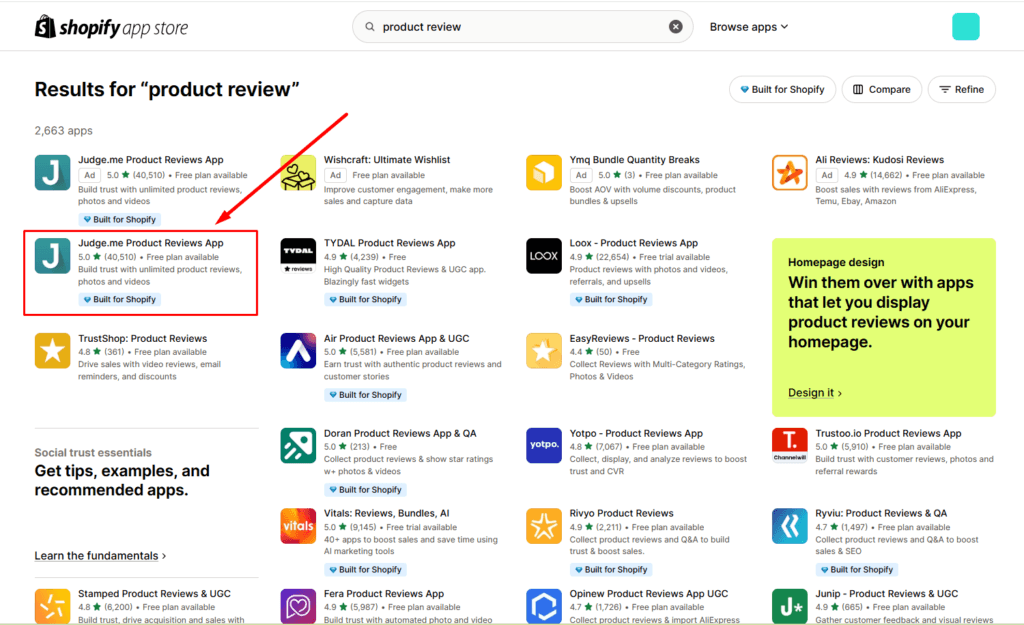Screen dimensions: 1024x625
Task: Open the Junip J* icon
Action: click(790, 606)
